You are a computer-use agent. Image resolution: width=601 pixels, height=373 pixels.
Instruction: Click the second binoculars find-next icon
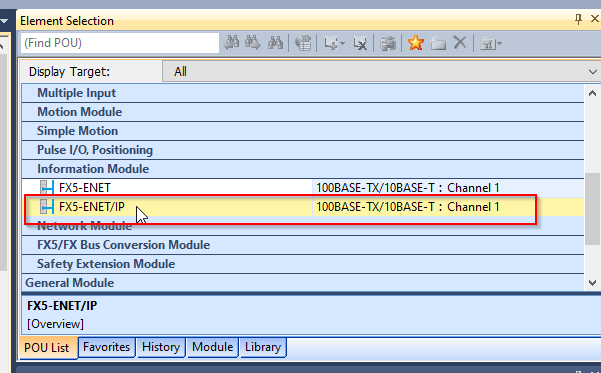pyautogui.click(x=253, y=43)
